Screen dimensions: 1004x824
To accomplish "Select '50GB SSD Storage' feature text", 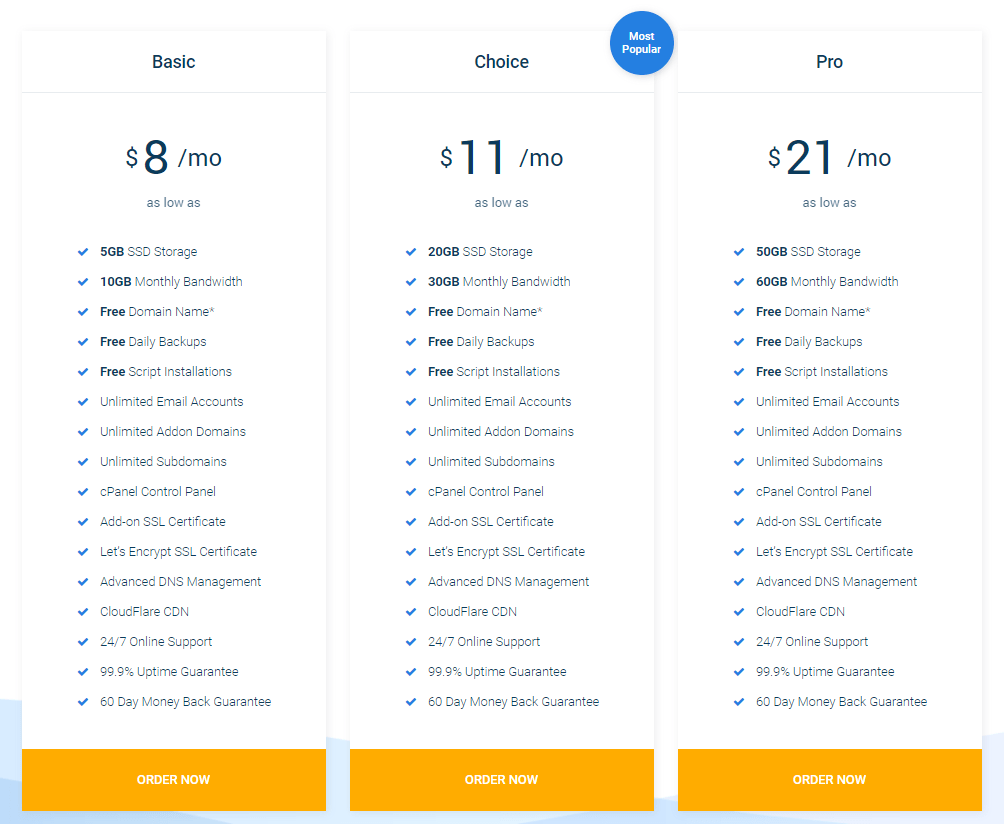I will [808, 252].
